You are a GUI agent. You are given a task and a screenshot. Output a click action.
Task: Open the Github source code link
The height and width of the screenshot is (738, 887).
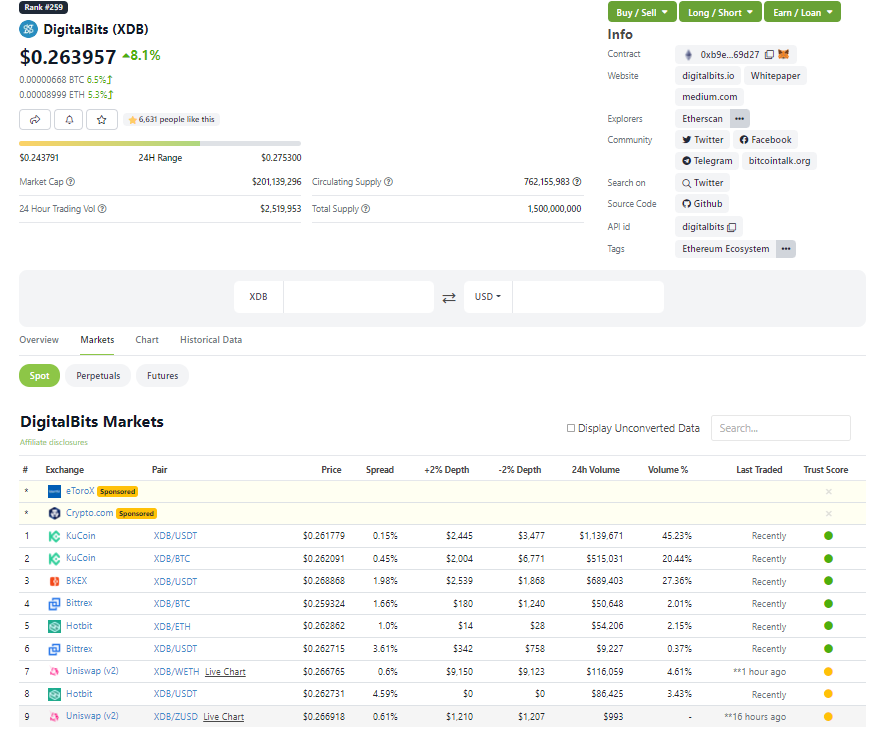click(702, 204)
